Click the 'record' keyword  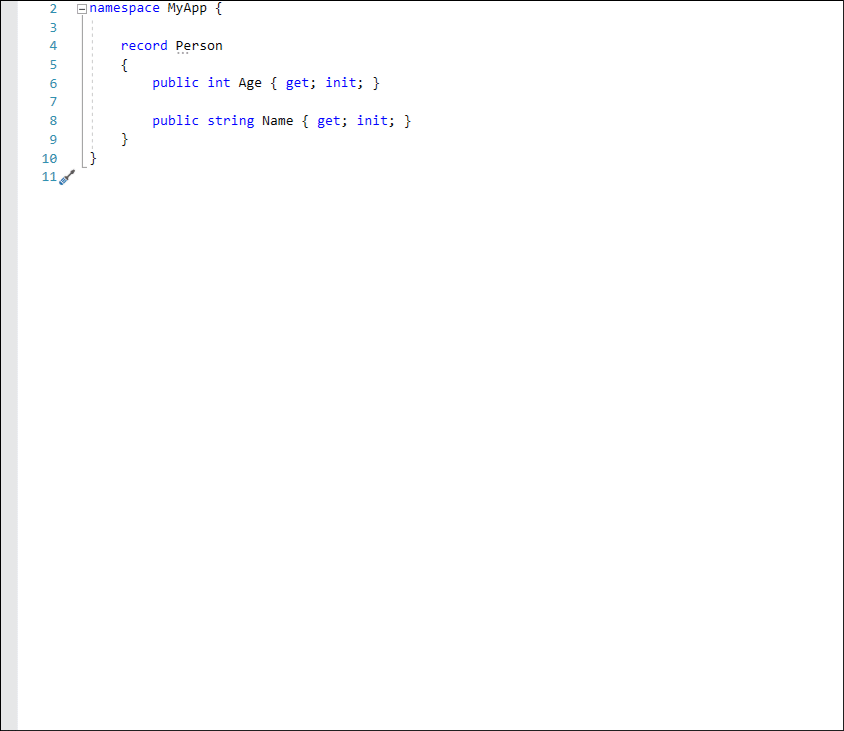coord(144,46)
